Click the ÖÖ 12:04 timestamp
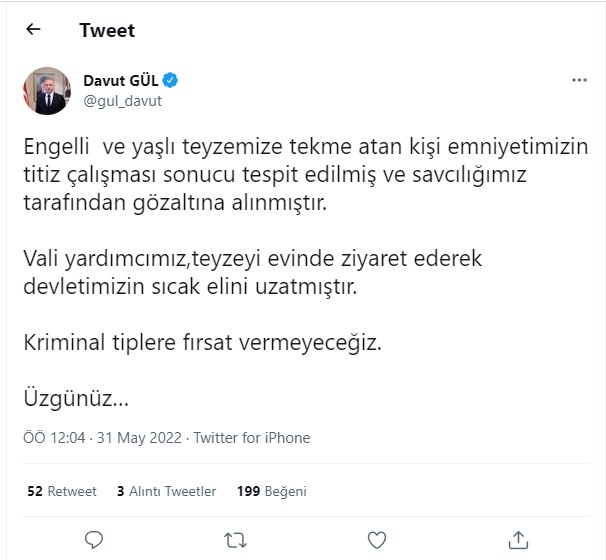Viewport: 606px width, 560px height. tap(56, 438)
